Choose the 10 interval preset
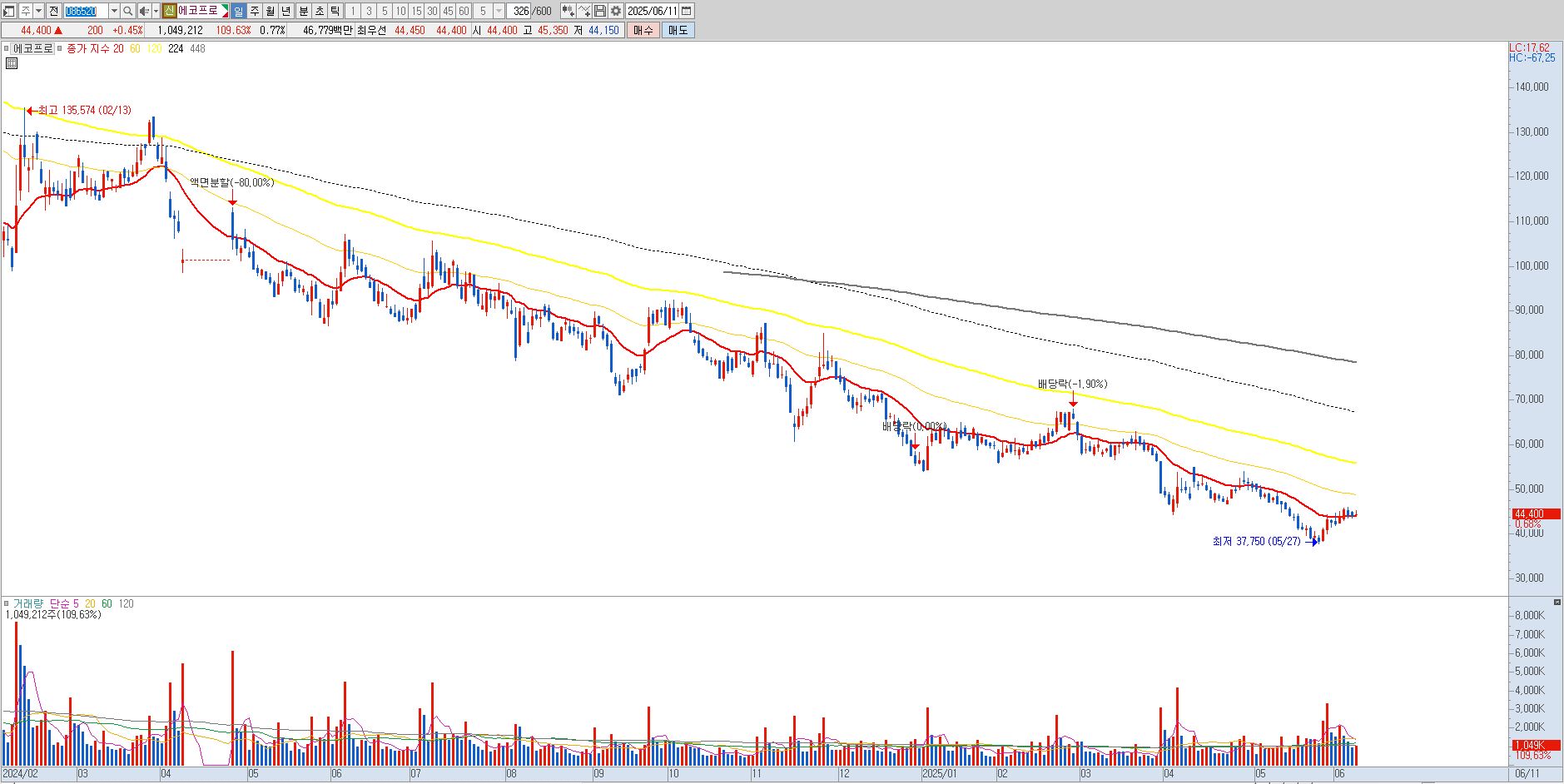Viewport: 1564px width, 784px height. click(x=400, y=11)
